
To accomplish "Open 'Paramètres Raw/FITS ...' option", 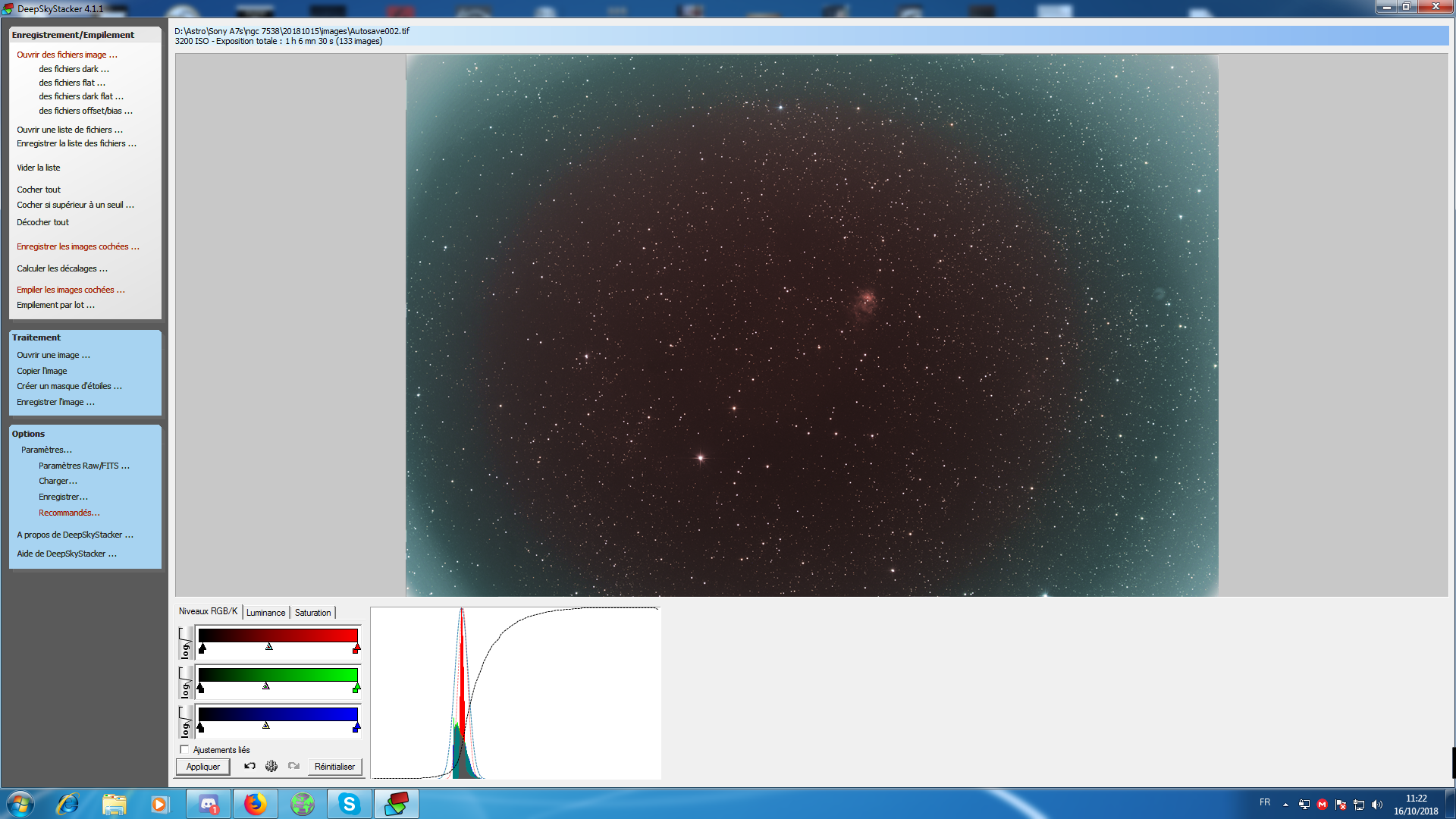I will [x=83, y=466].
